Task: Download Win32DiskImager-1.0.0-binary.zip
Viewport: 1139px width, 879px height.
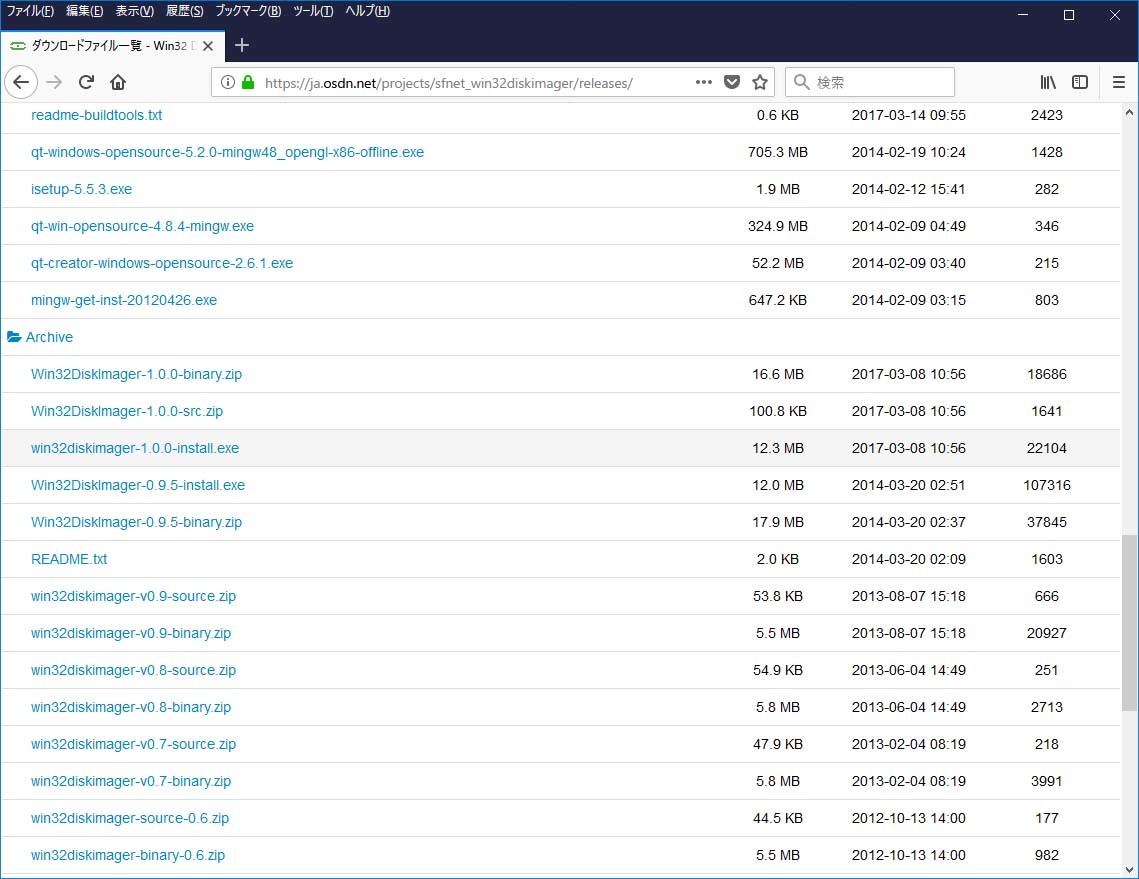Action: [x=136, y=374]
